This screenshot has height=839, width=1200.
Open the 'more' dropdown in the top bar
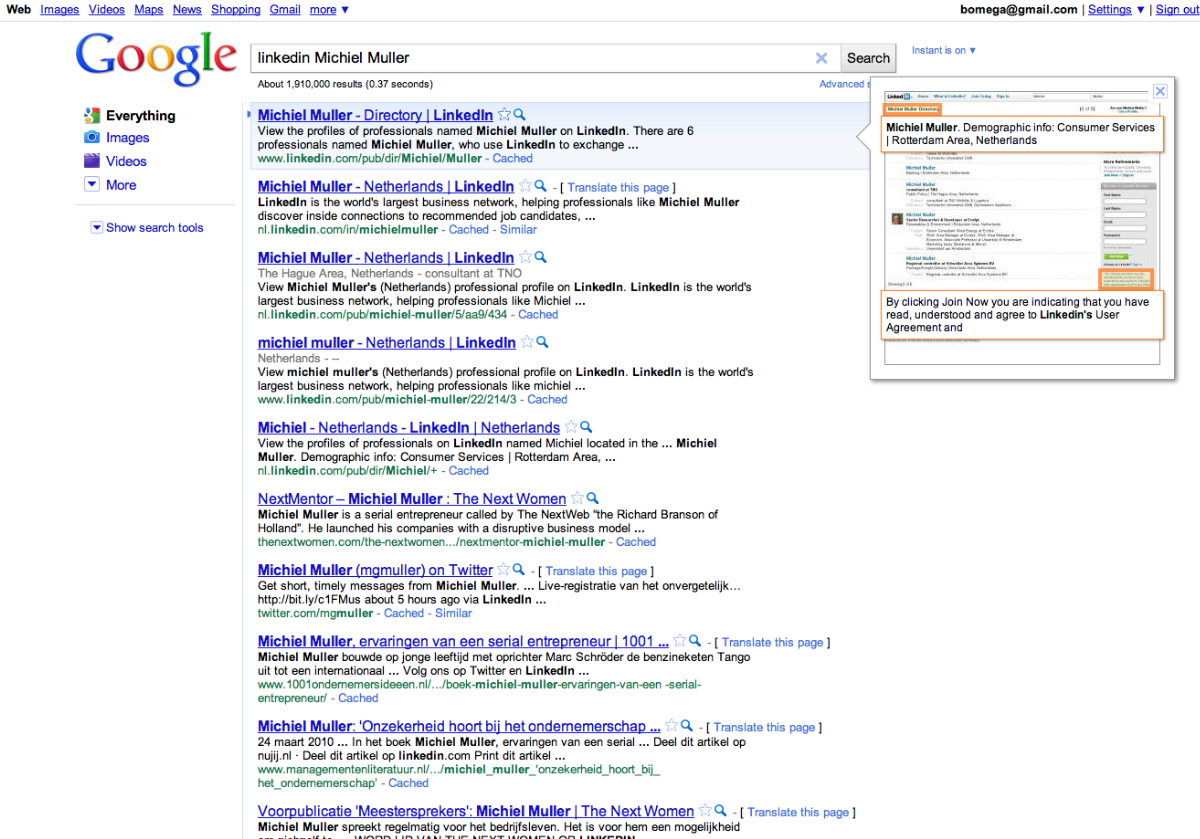[x=329, y=9]
